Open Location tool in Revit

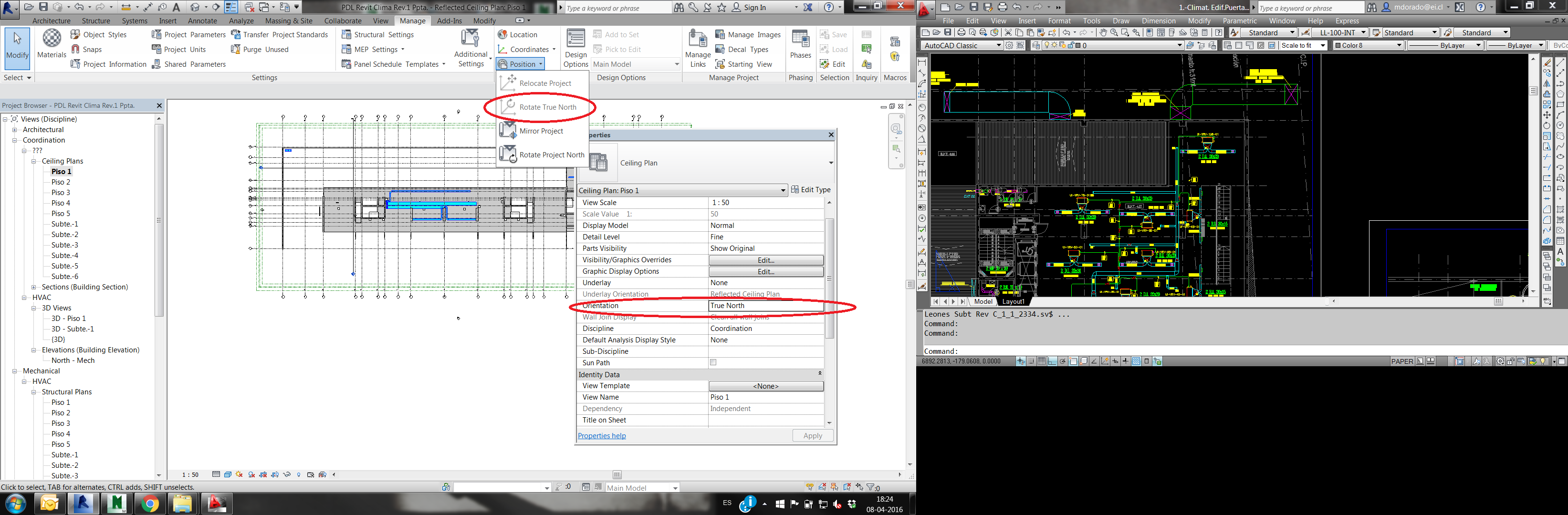(x=517, y=35)
